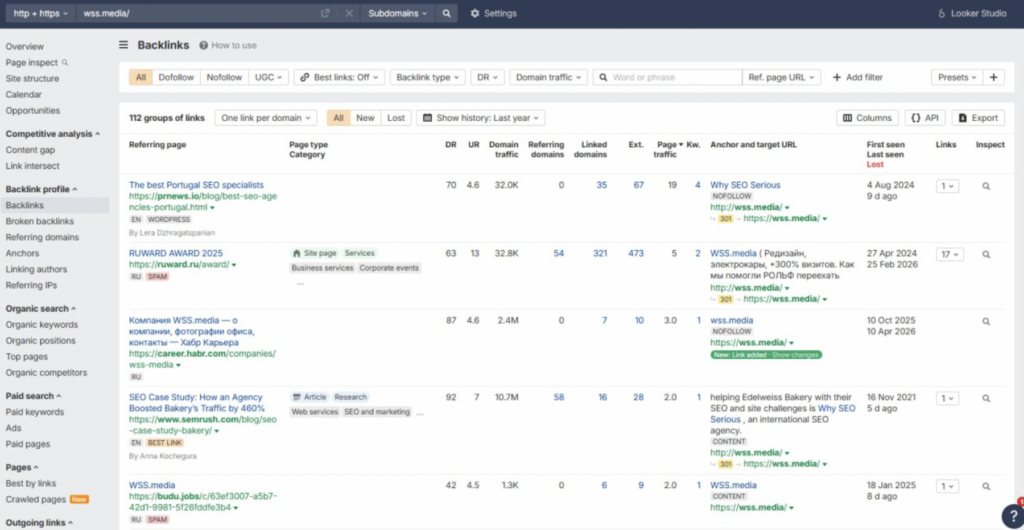Open SEO Case Study bakery article link
The height and width of the screenshot is (530, 1024).
click(x=197, y=403)
